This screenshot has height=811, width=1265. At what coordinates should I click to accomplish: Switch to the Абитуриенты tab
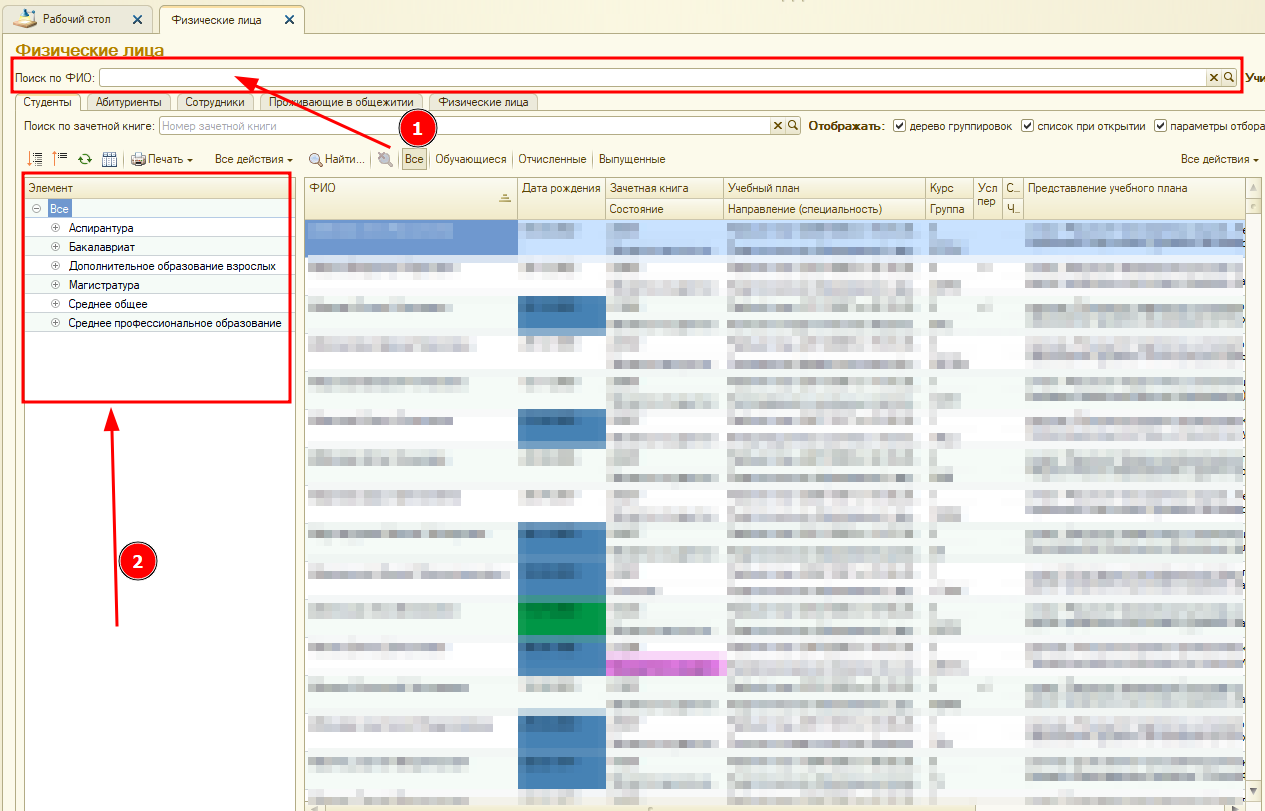130,102
